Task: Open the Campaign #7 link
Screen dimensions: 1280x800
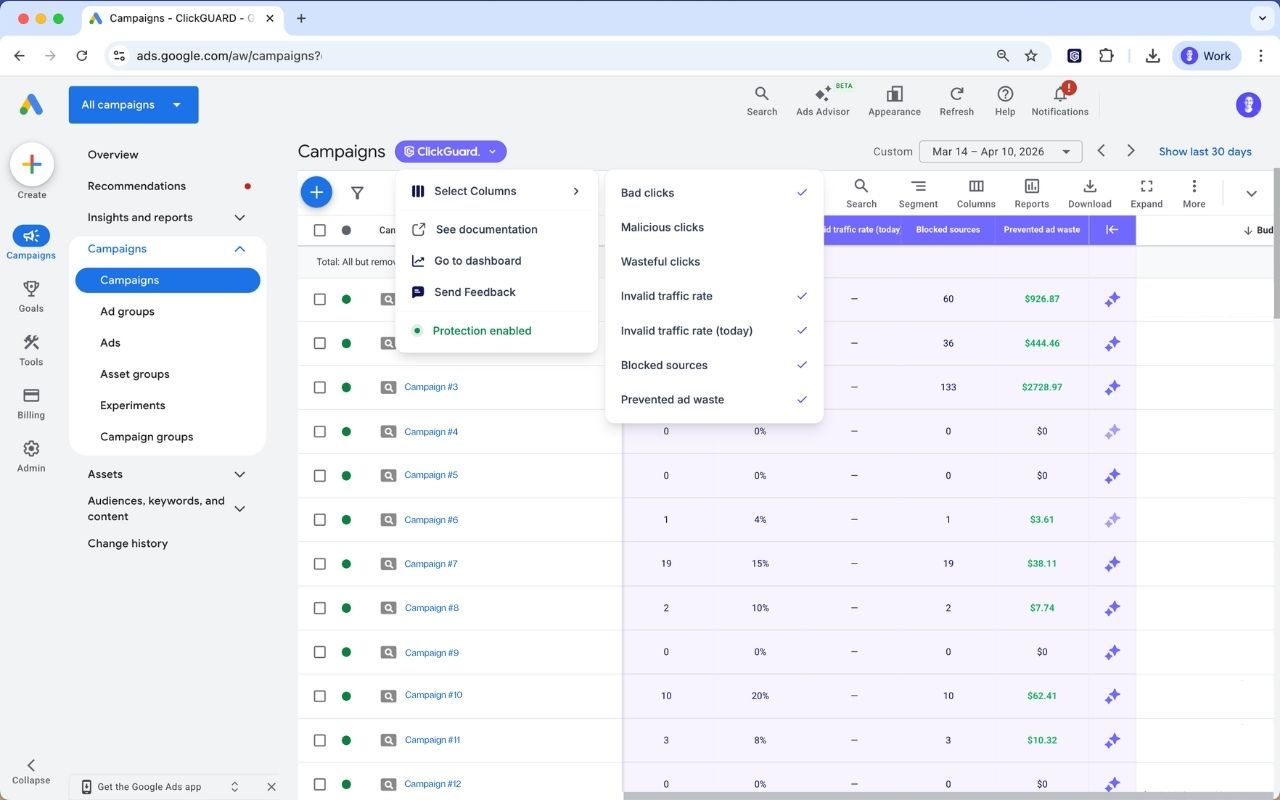Action: pos(431,564)
